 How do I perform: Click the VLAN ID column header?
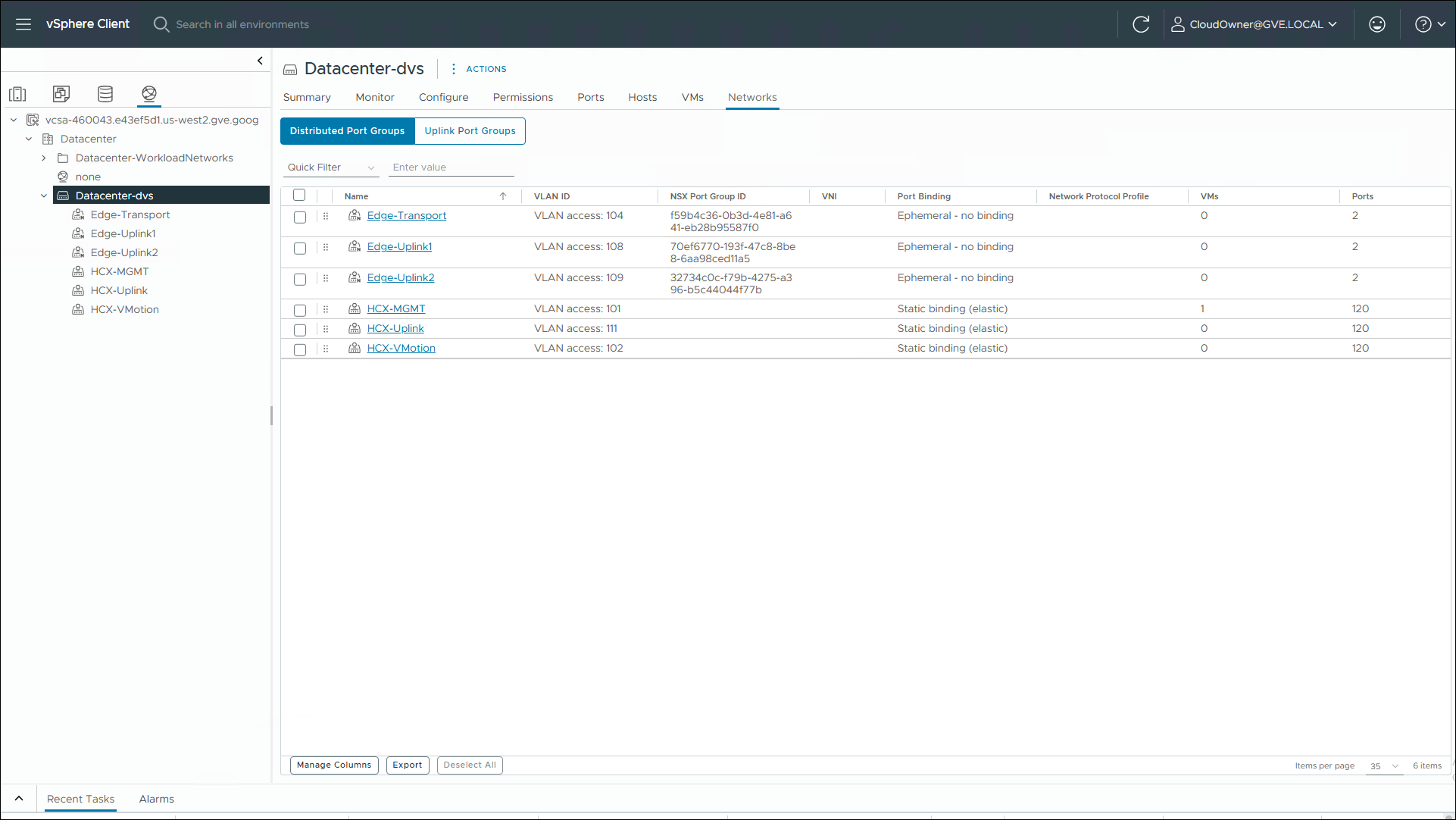(x=551, y=196)
